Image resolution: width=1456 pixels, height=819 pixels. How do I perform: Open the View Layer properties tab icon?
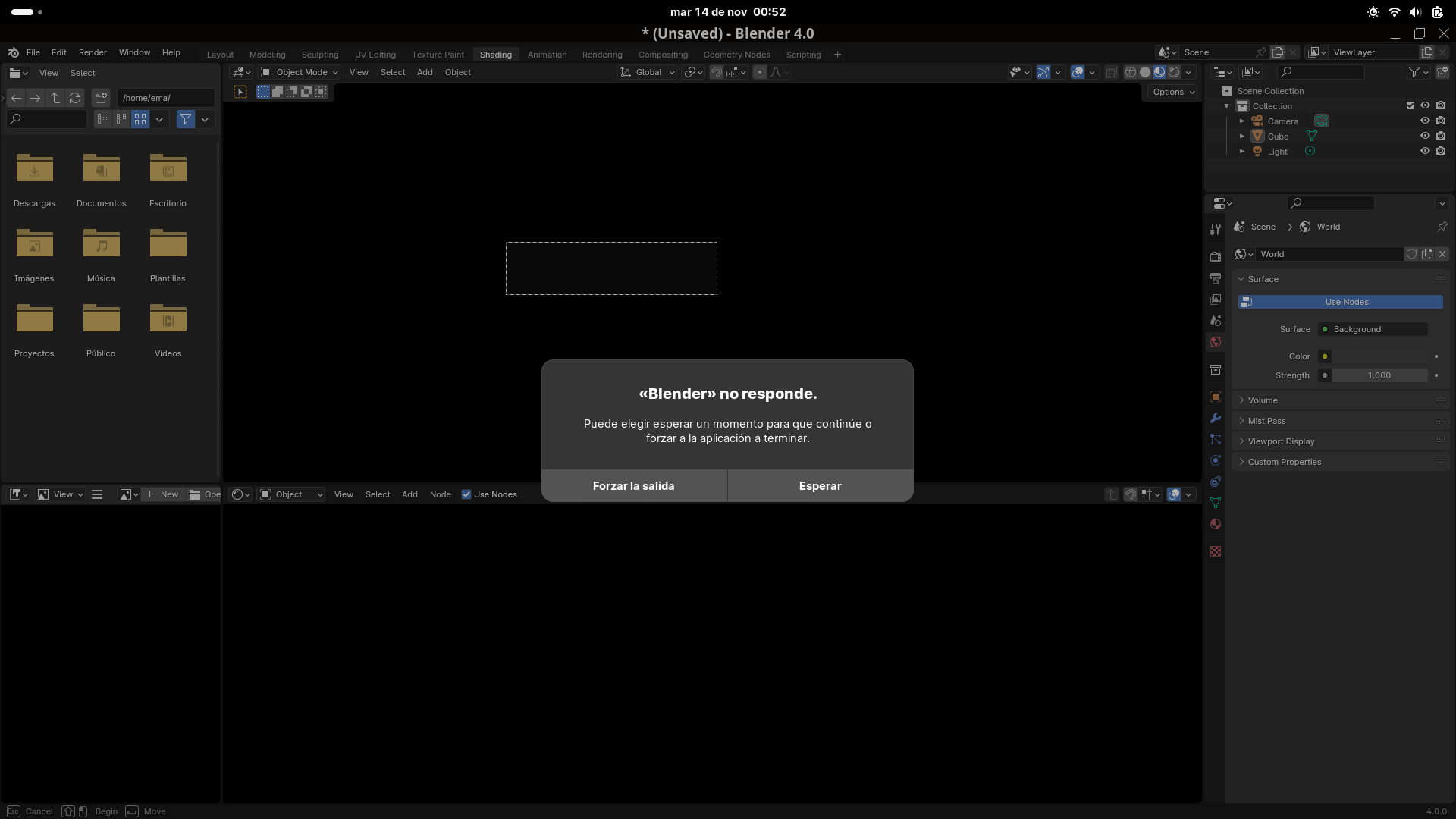pyautogui.click(x=1216, y=300)
